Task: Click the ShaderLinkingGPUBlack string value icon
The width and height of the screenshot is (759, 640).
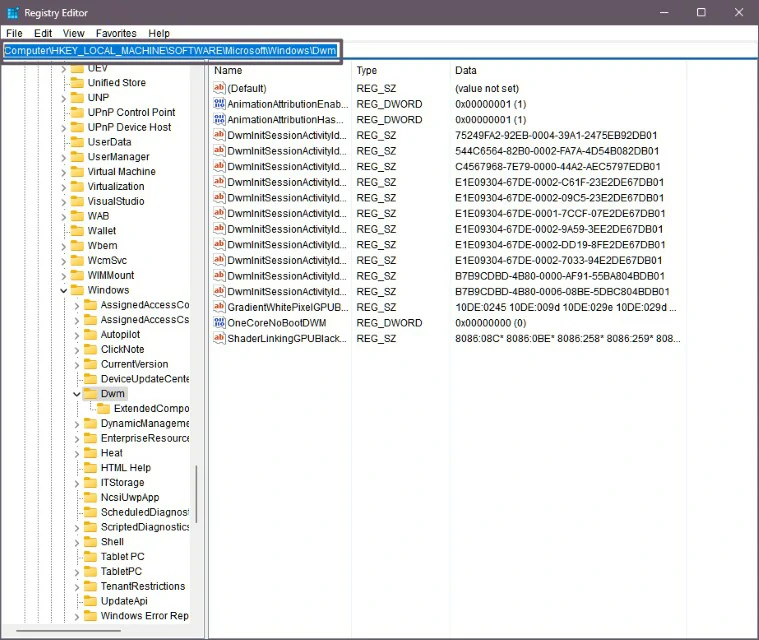Action: (220, 339)
